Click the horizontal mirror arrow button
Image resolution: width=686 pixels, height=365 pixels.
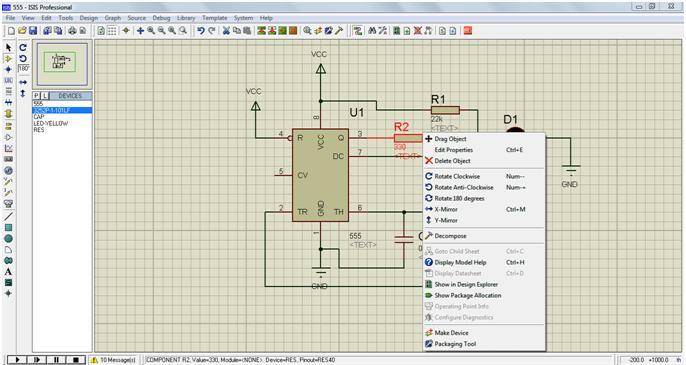click(x=23, y=82)
